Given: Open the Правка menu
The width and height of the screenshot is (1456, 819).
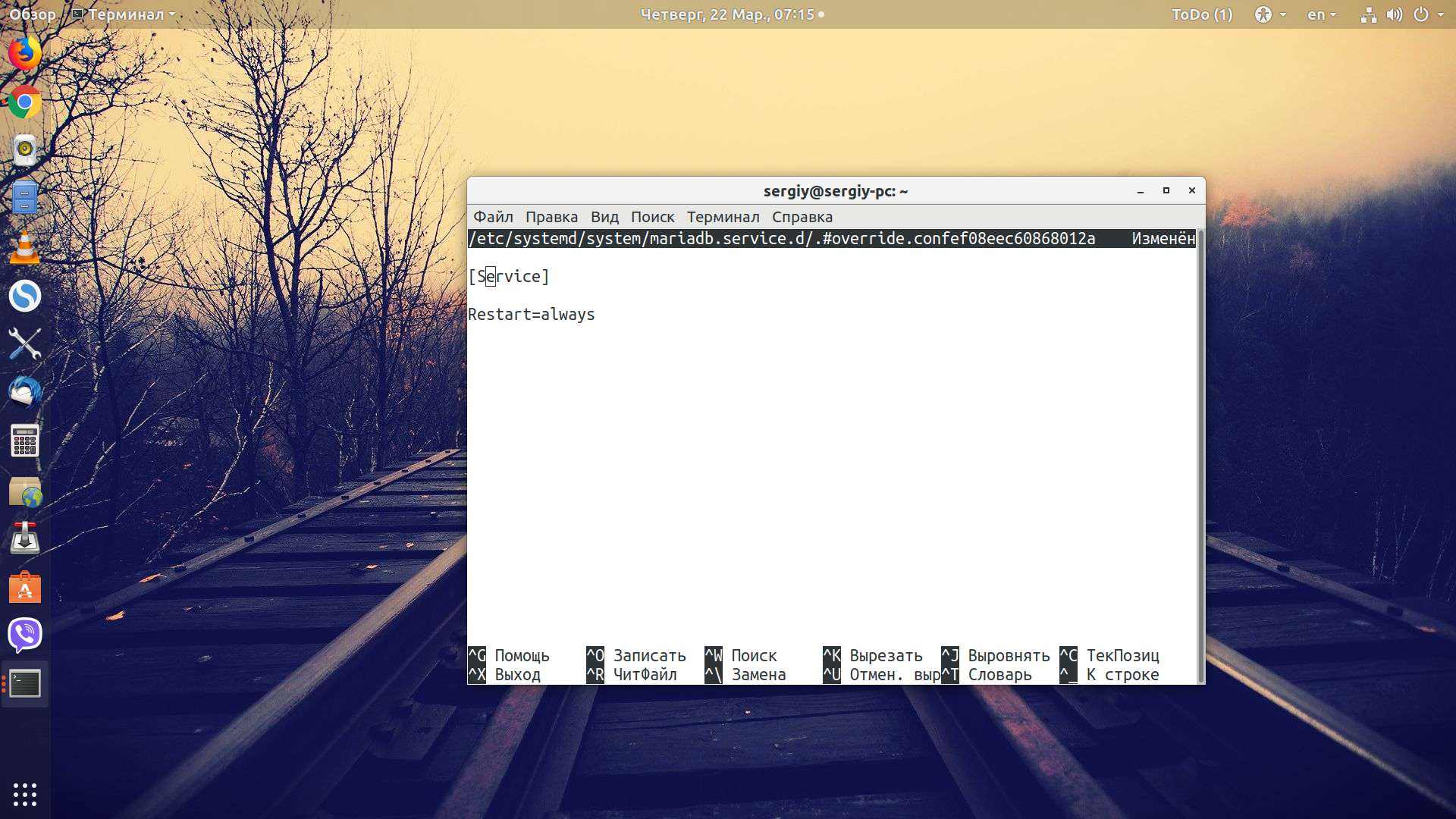Looking at the screenshot, I should (551, 217).
